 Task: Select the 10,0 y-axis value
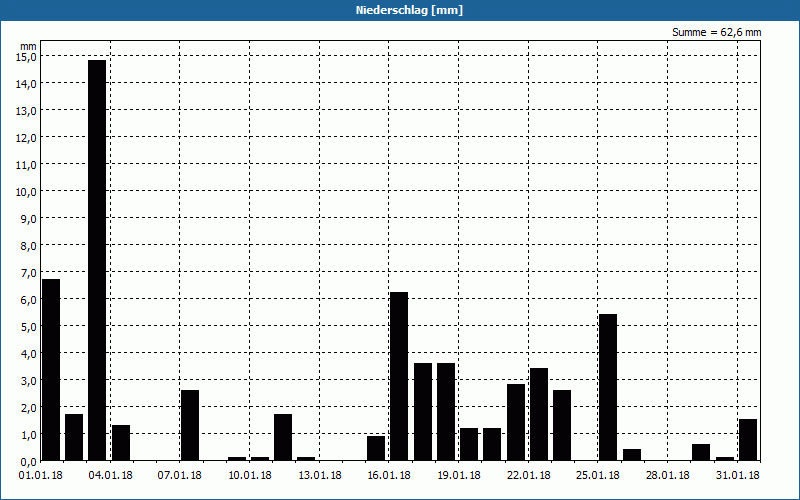coord(26,191)
